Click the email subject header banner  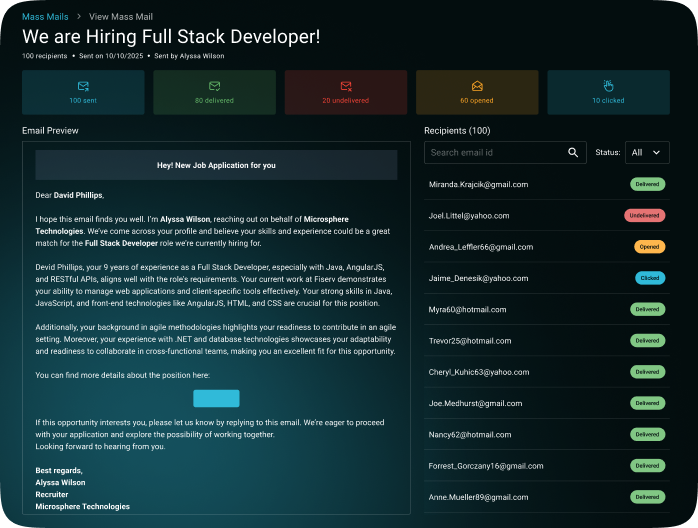[x=216, y=165]
